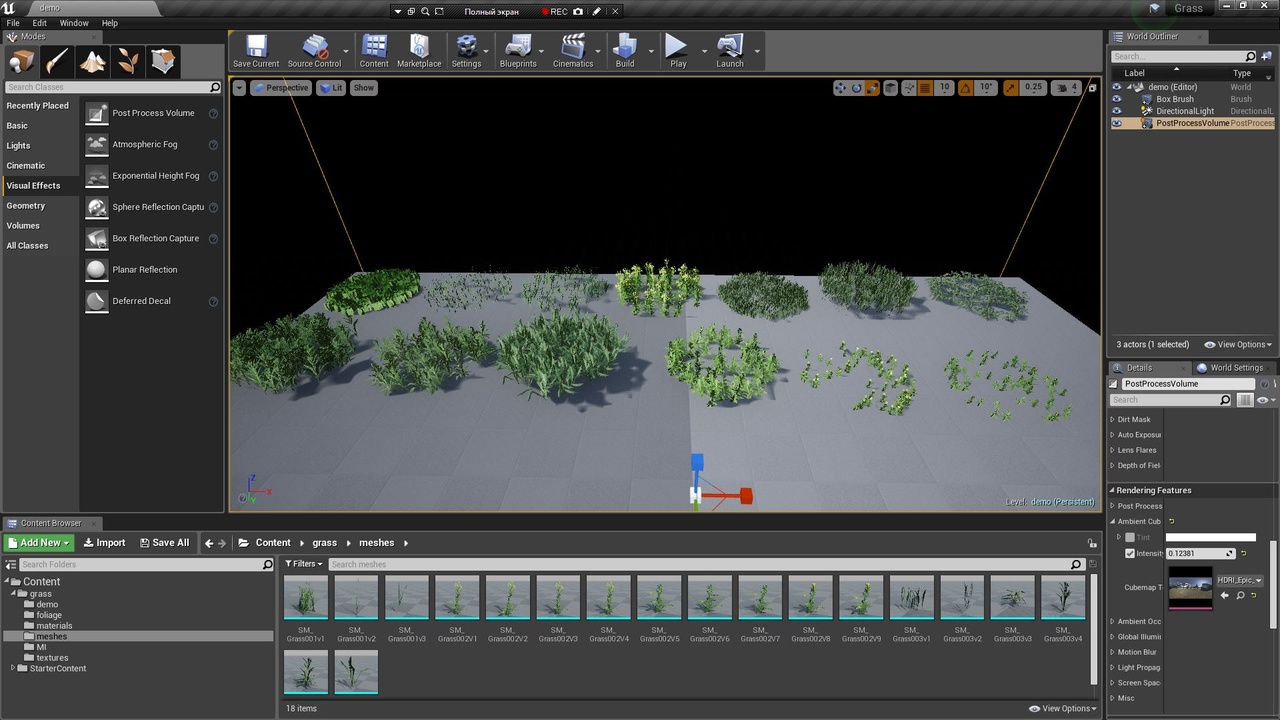Maximize or restore the viewport icon
This screenshot has width=1280, height=720.
[1092, 88]
